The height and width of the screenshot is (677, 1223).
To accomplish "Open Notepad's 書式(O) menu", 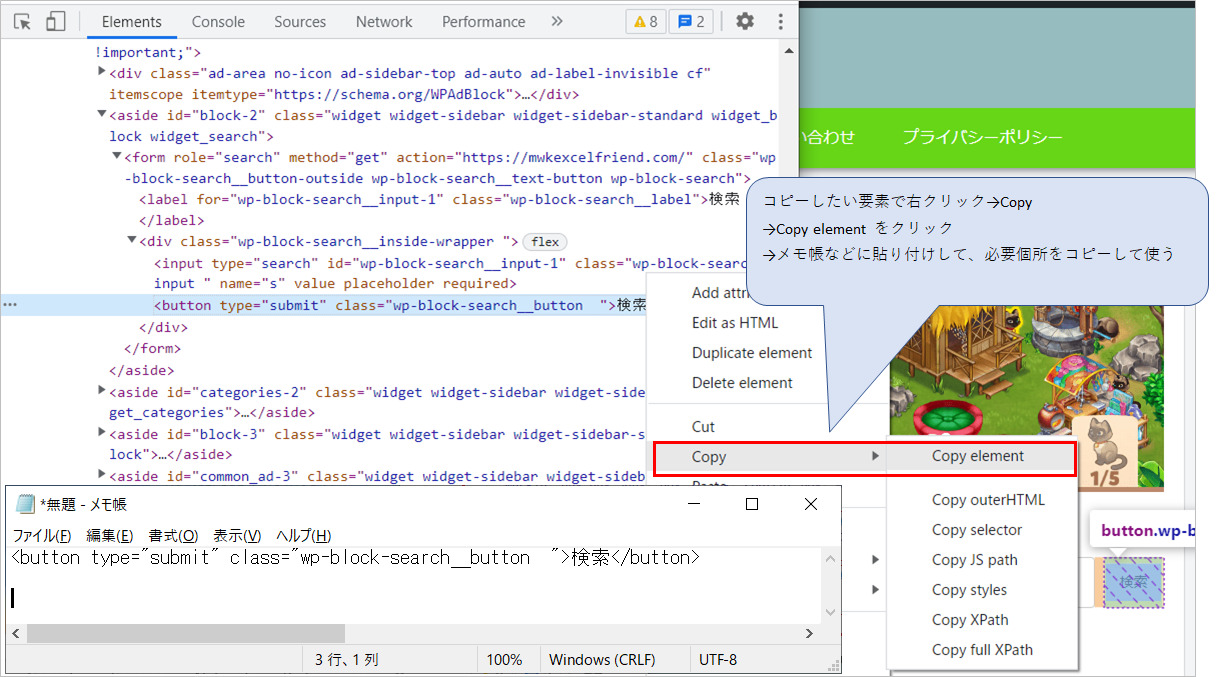I will coord(173,535).
